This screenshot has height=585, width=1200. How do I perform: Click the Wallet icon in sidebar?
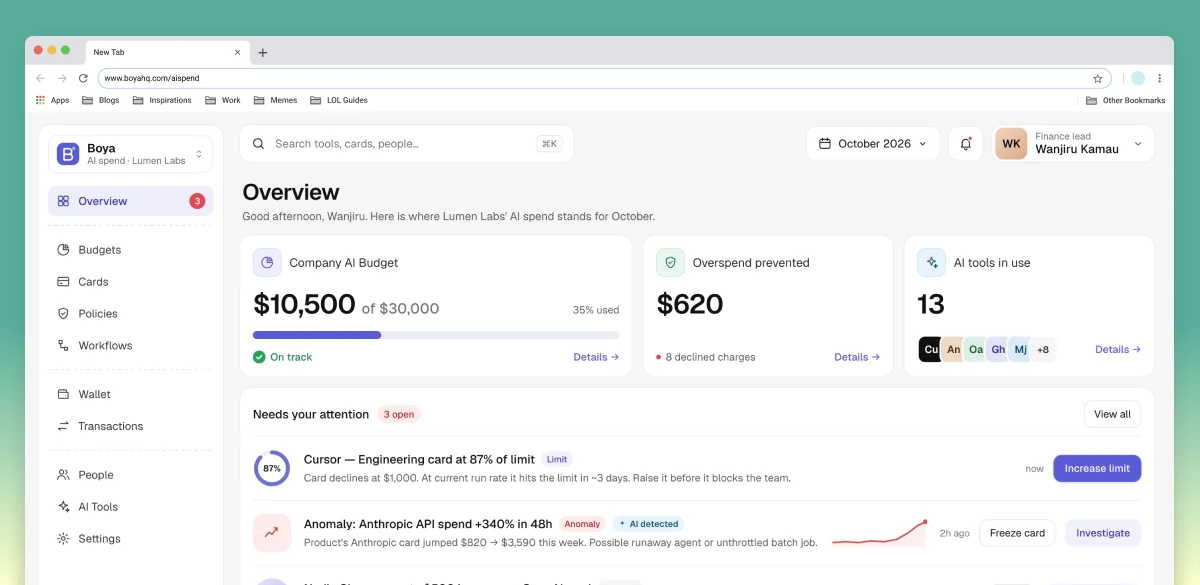click(63, 394)
